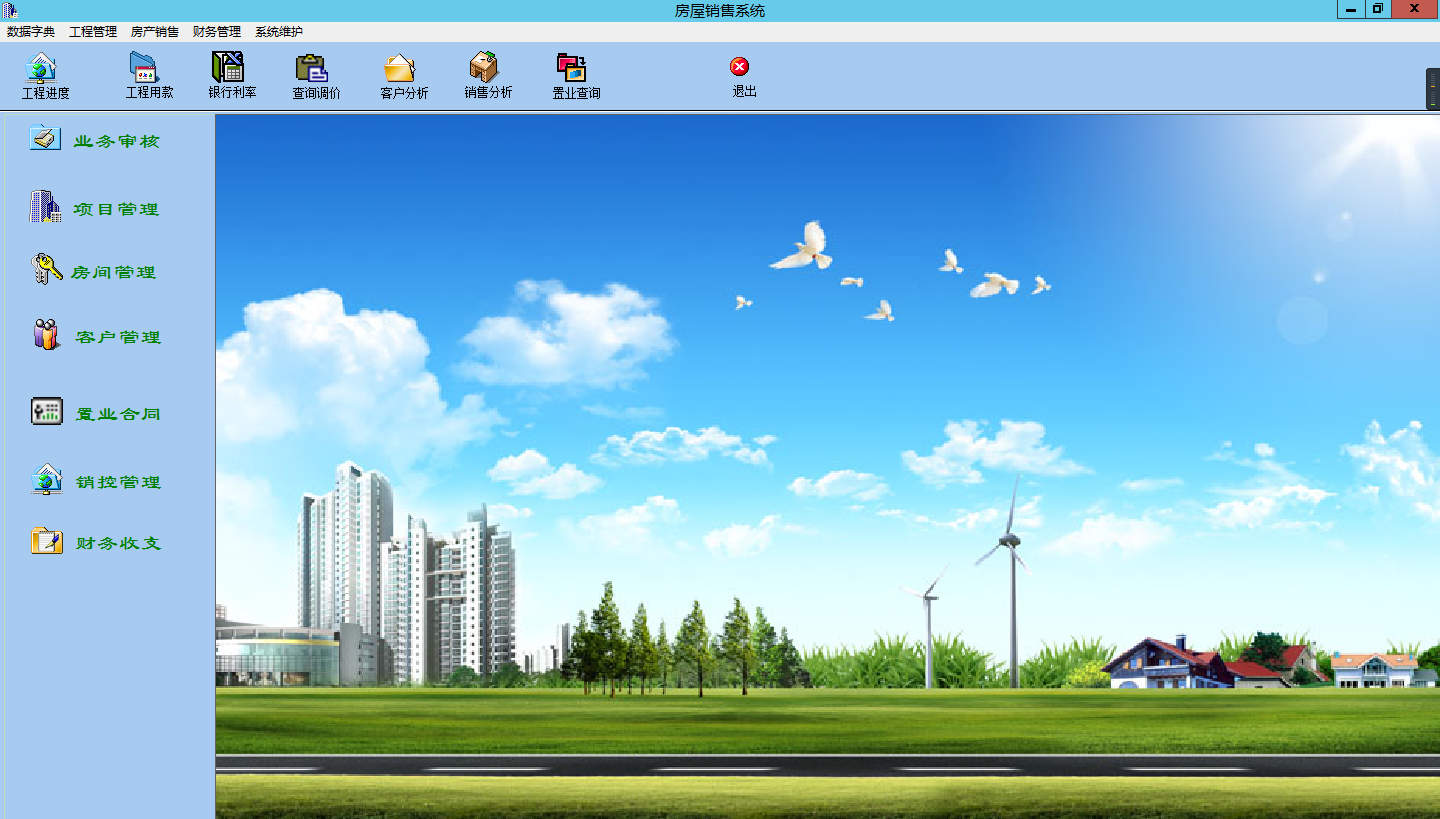Open the 工程进度 toolbar icon

point(41,67)
